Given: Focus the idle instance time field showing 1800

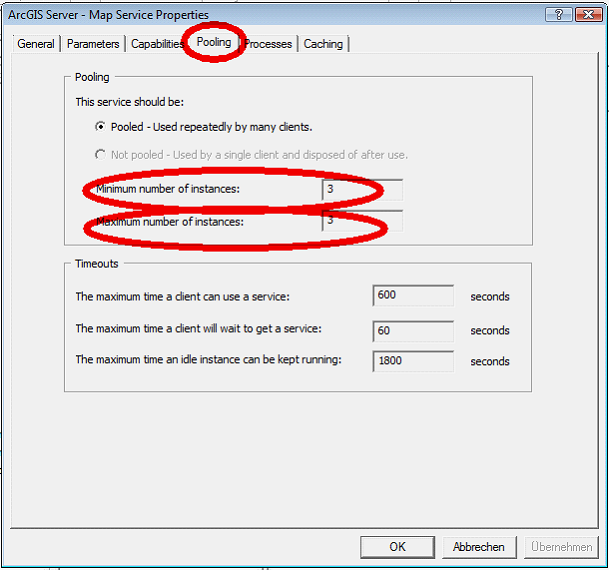Looking at the screenshot, I should click(x=413, y=361).
